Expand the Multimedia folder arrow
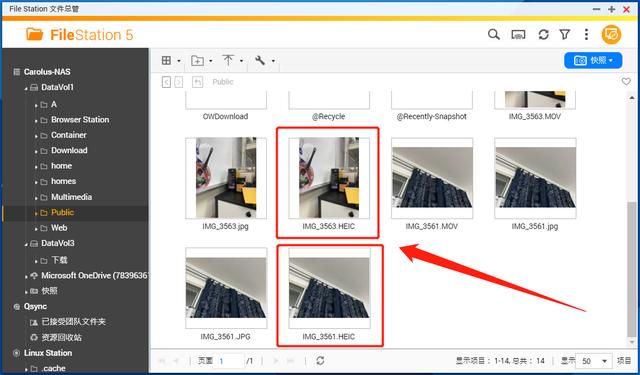Screen dimensions: 640x375 click(36, 198)
